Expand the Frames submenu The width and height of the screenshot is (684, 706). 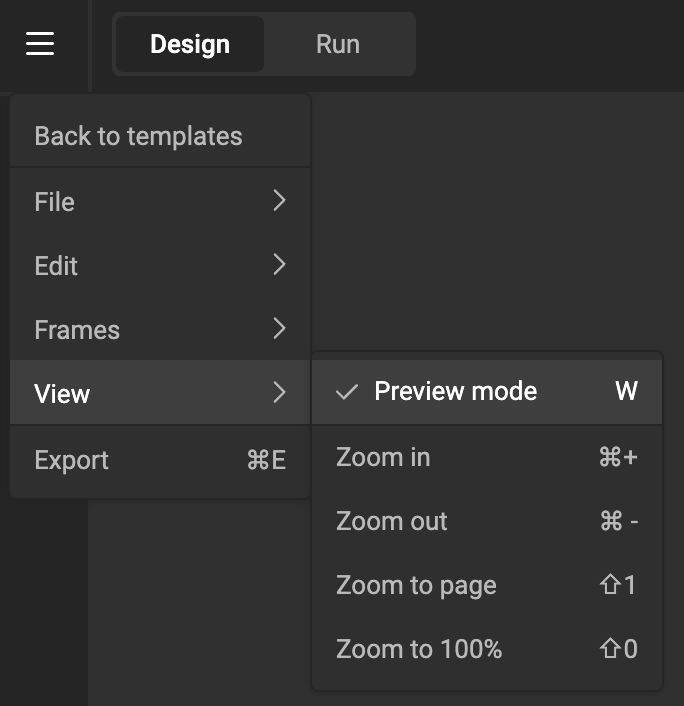tap(160, 329)
